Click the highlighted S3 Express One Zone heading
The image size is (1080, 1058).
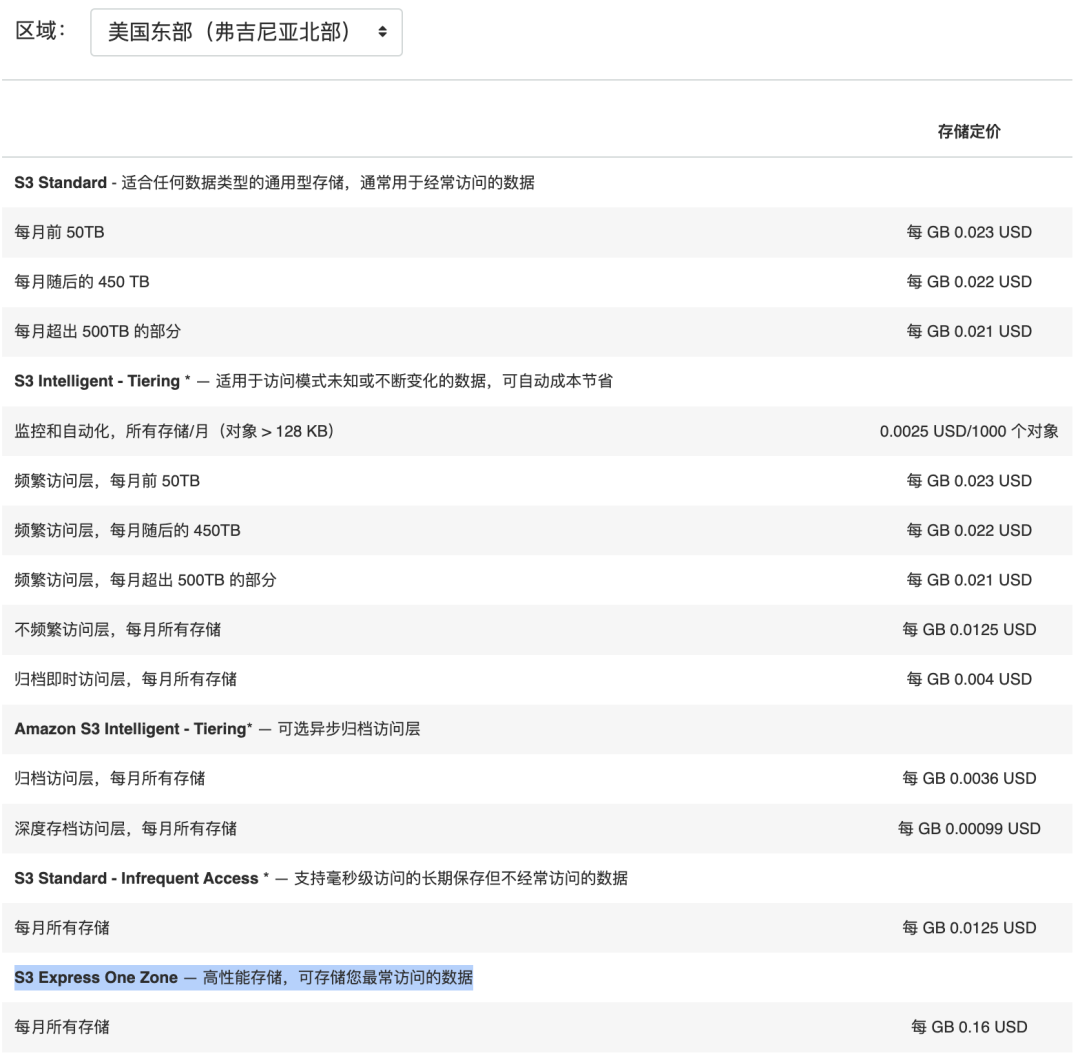(243, 977)
